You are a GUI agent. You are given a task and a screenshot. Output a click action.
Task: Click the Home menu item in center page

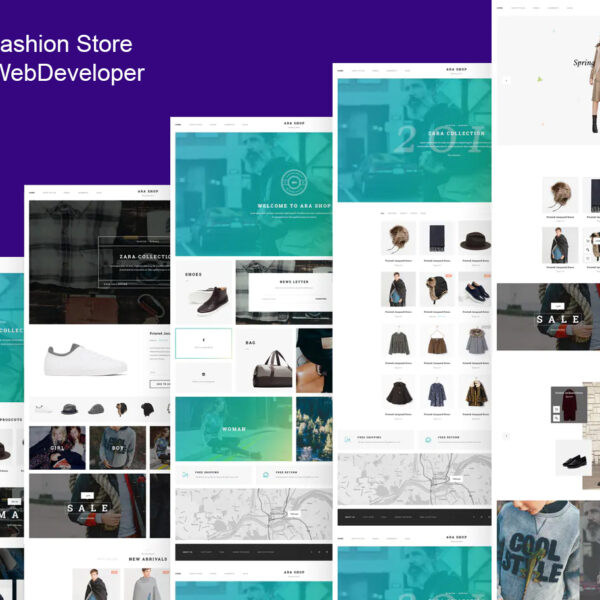[x=179, y=125]
